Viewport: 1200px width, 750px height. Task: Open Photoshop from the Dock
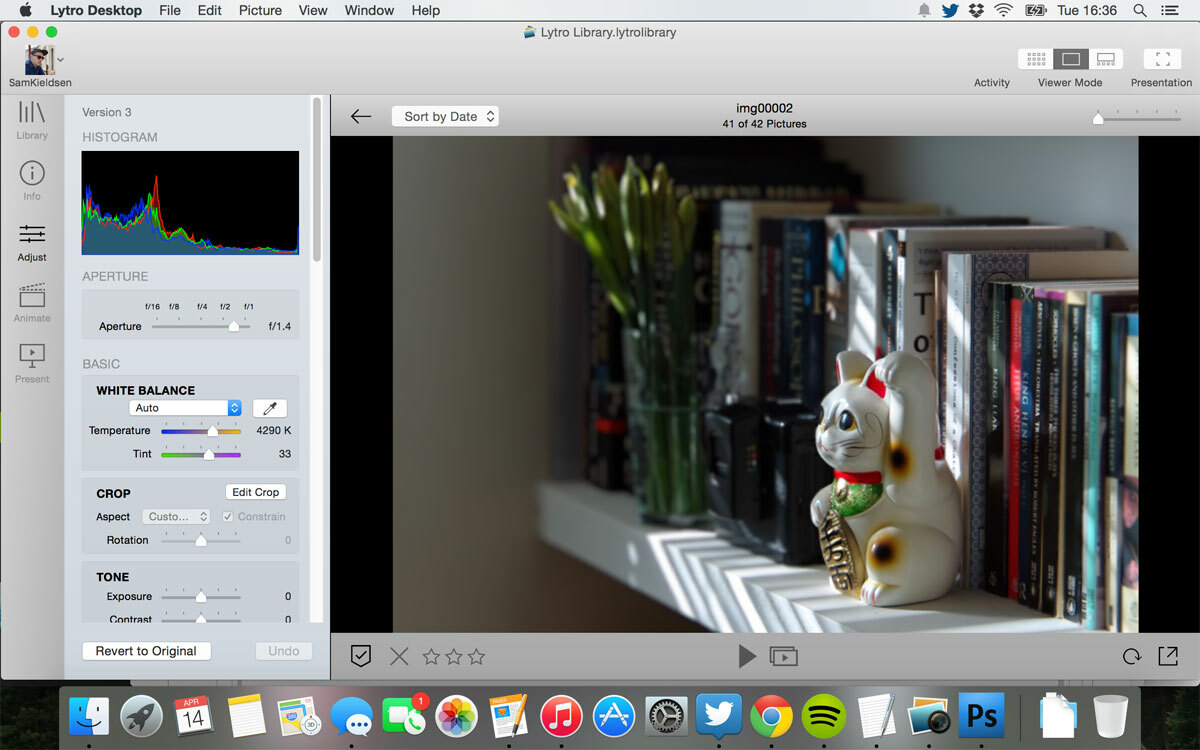click(x=981, y=716)
